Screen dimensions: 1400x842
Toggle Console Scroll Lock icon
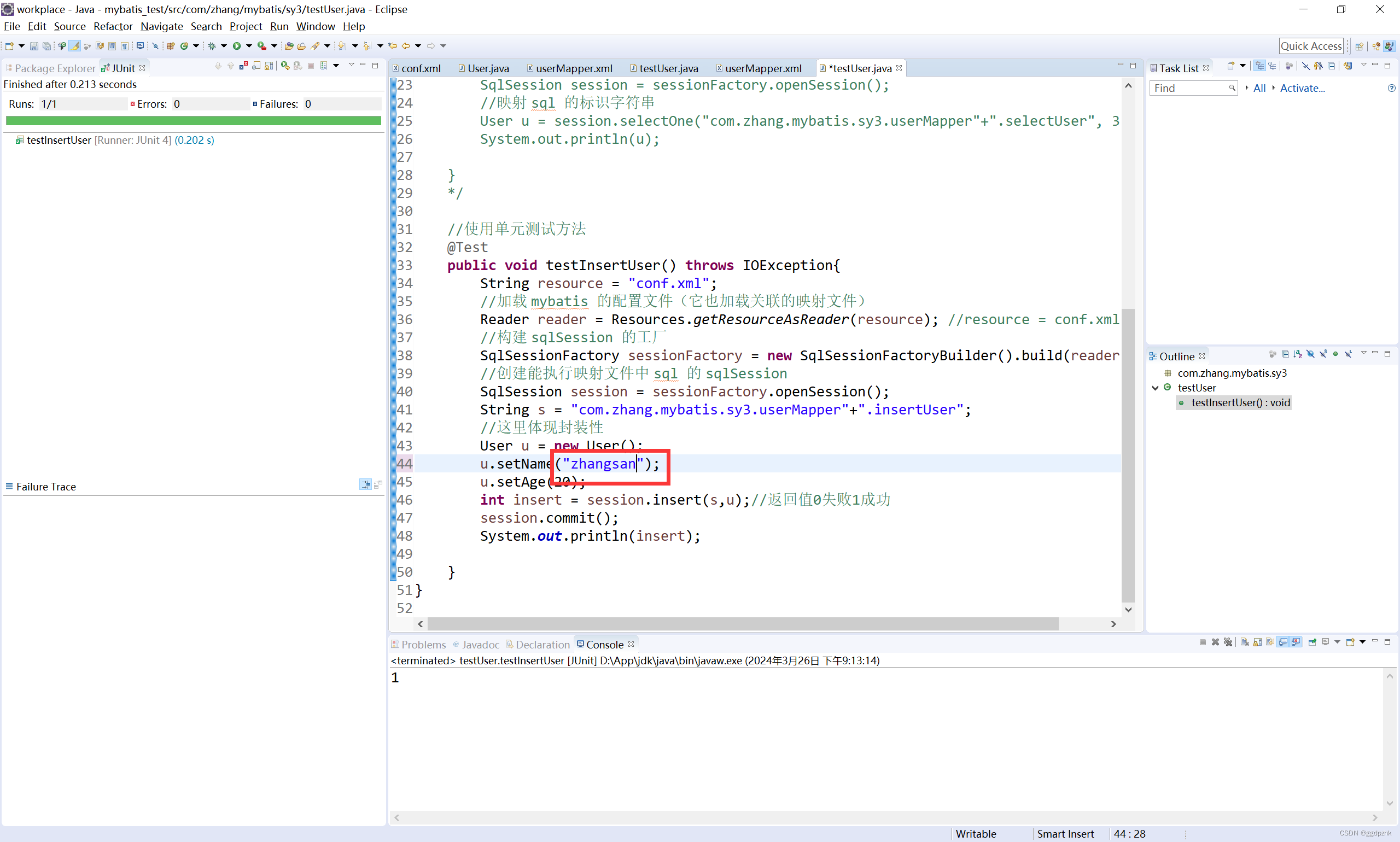coord(1258,642)
